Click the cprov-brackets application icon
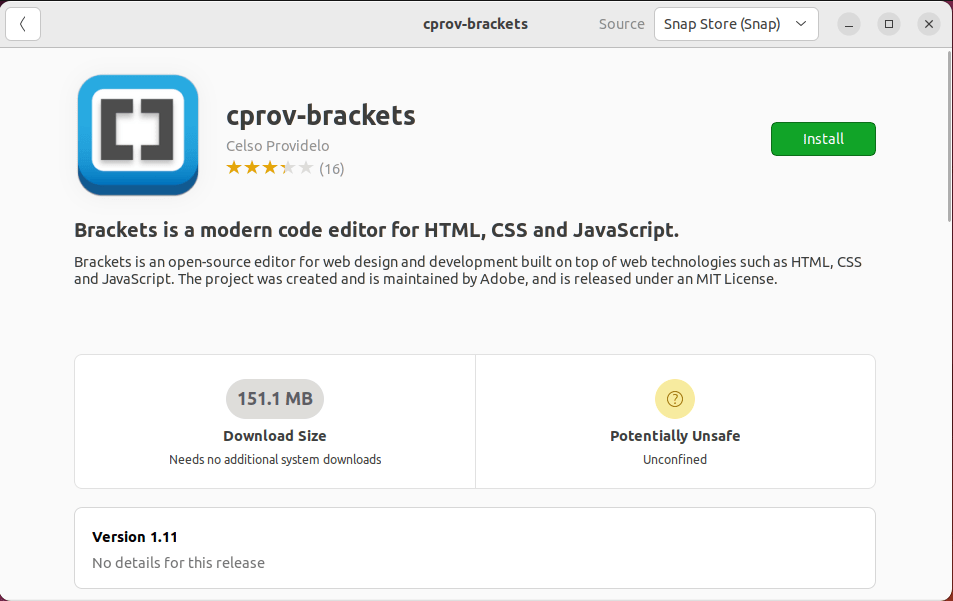The width and height of the screenshot is (953, 601). [137, 135]
